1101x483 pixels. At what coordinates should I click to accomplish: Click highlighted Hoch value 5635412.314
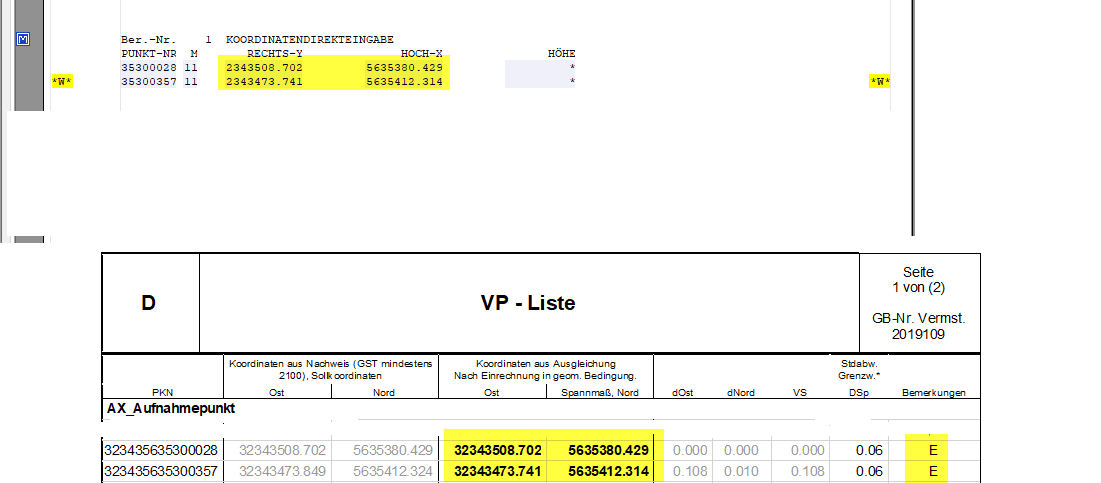pyautogui.click(x=406, y=82)
